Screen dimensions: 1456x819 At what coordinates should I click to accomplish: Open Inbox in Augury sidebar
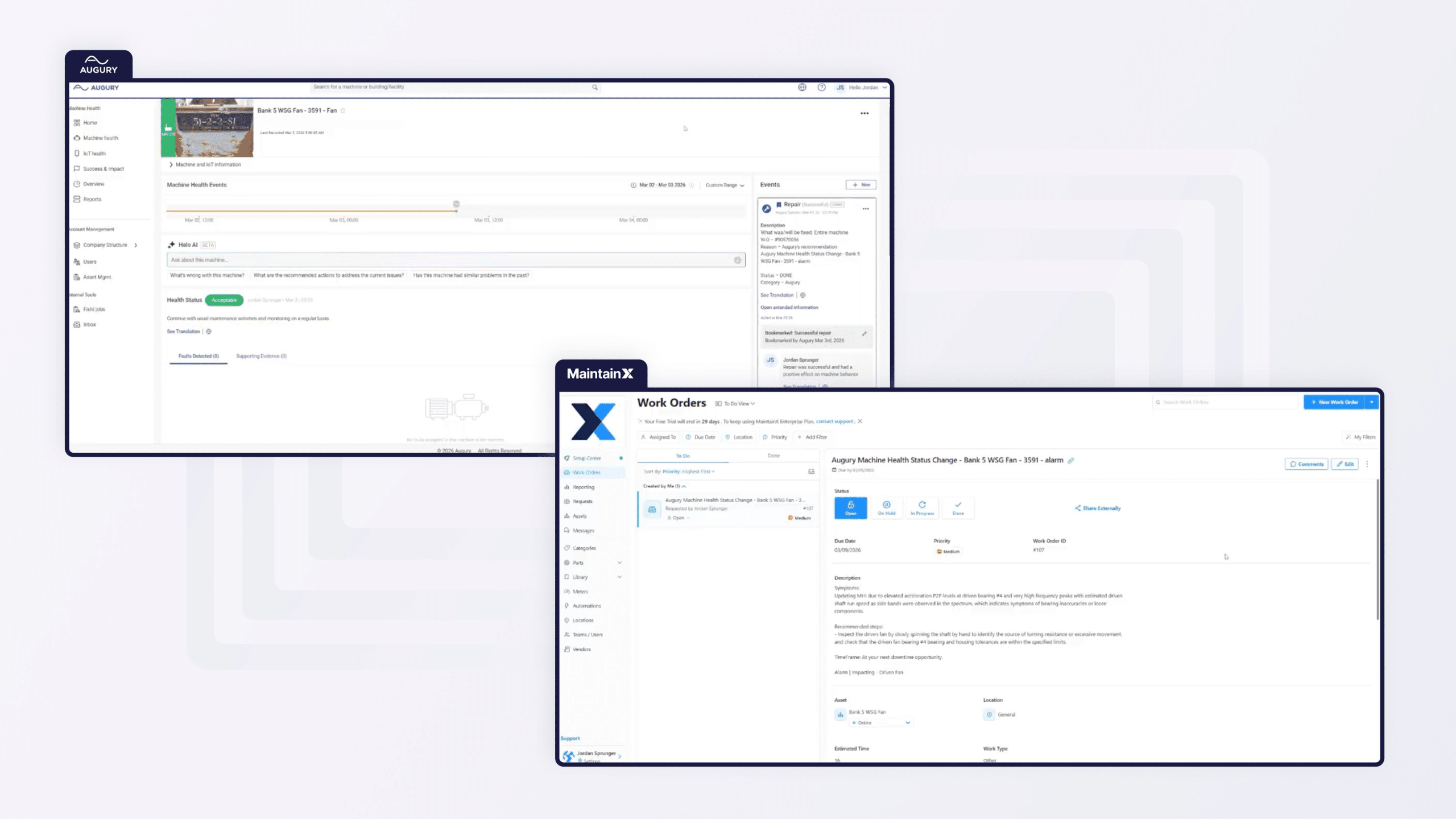(85, 325)
